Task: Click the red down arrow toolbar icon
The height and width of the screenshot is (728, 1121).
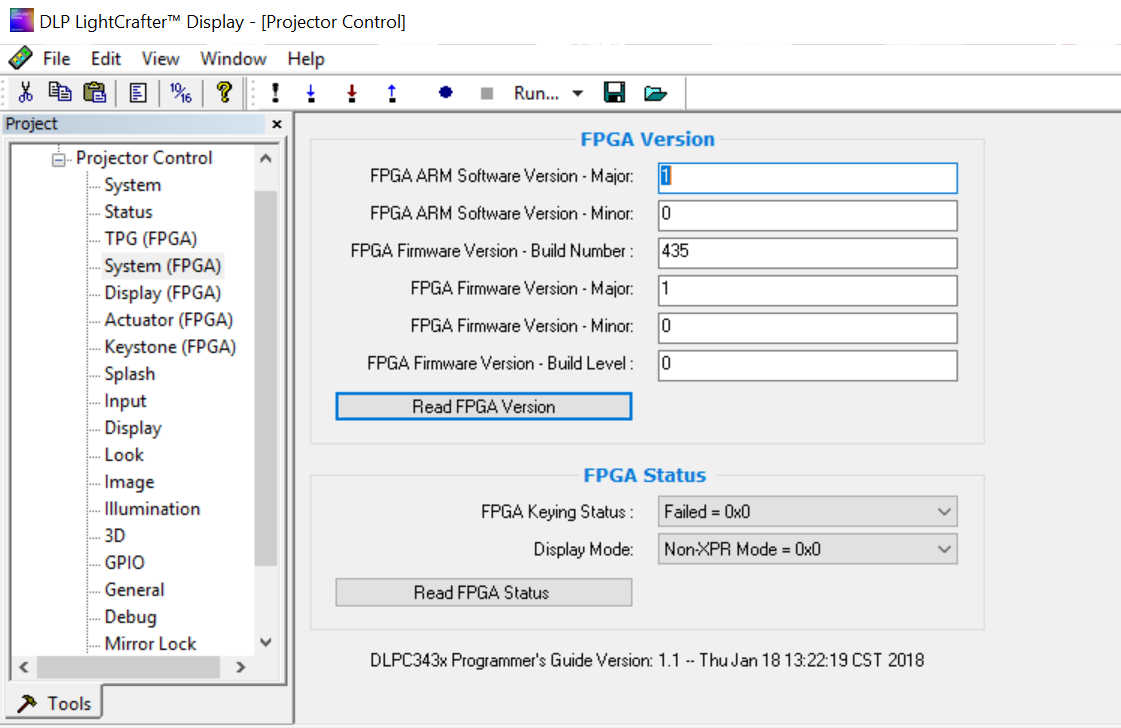Action: pos(352,93)
